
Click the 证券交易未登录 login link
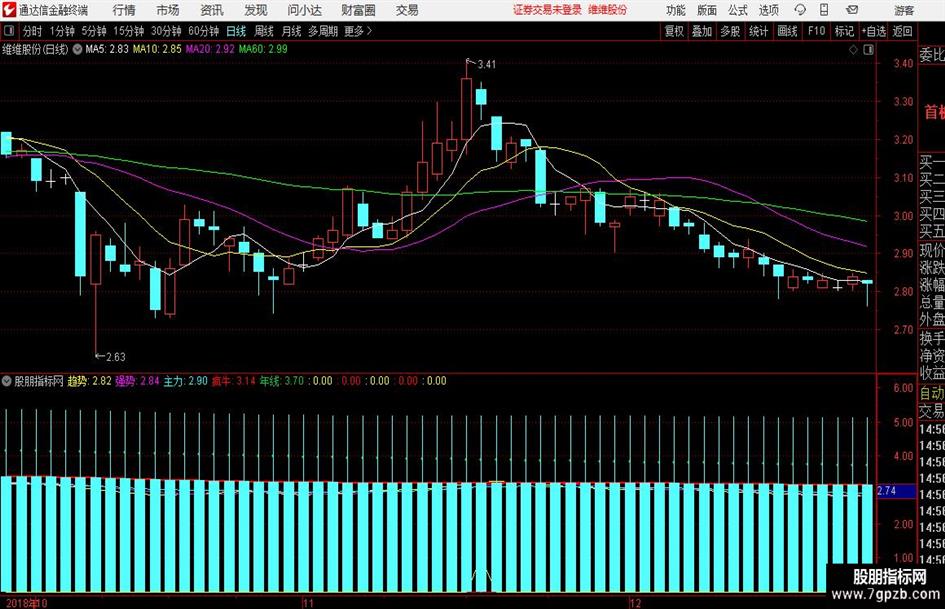point(547,10)
